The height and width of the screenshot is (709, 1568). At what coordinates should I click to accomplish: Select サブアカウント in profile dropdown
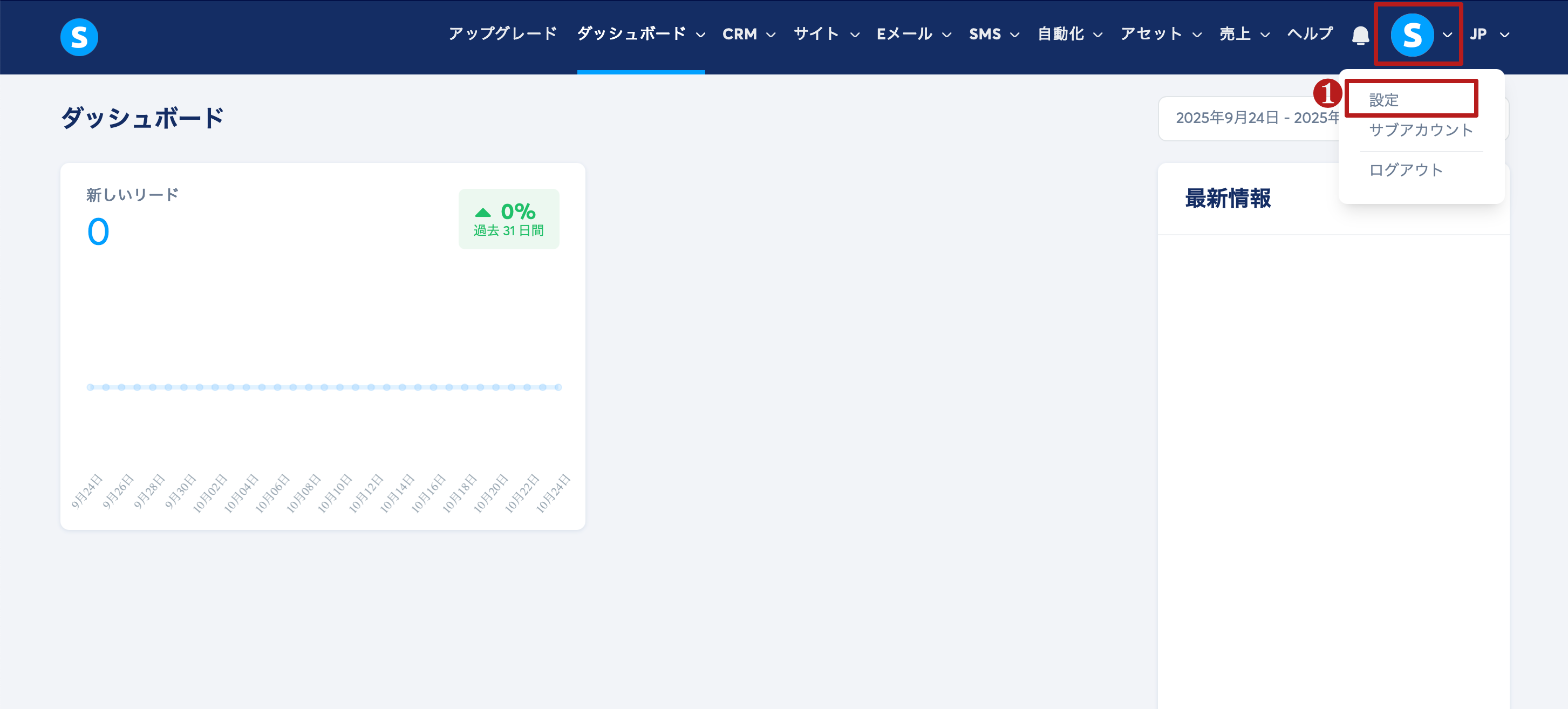point(1420,130)
